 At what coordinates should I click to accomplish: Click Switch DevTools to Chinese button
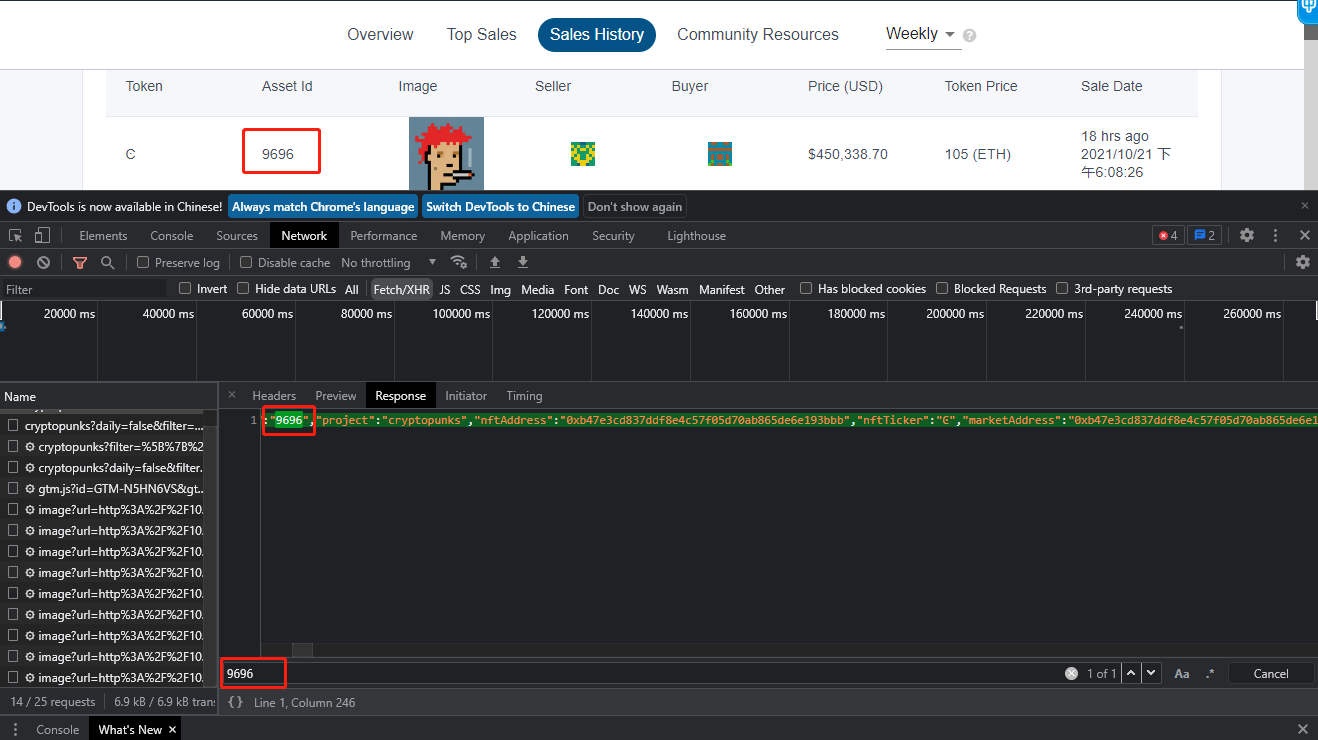click(500, 207)
